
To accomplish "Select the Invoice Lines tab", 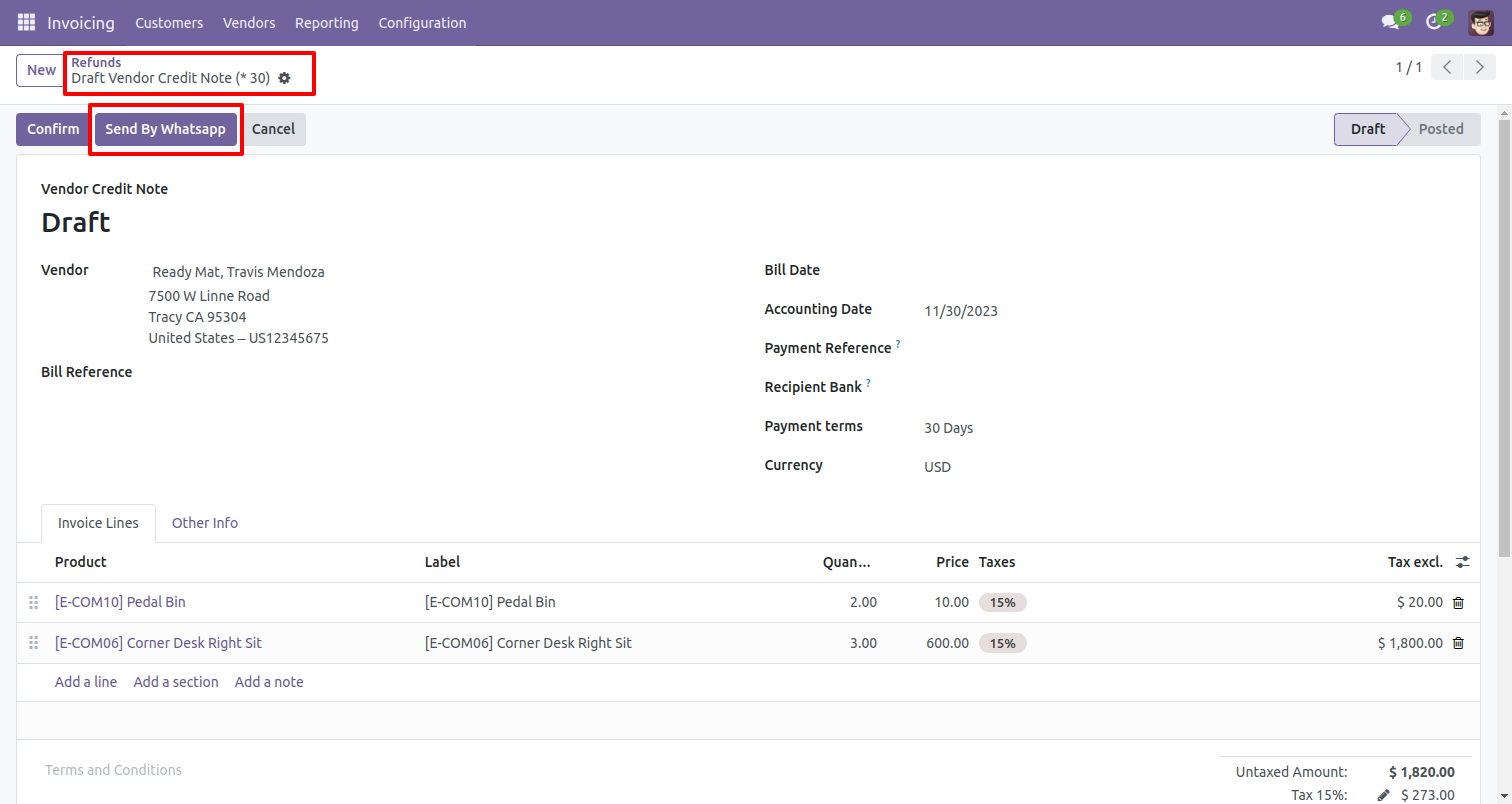I will (98, 523).
